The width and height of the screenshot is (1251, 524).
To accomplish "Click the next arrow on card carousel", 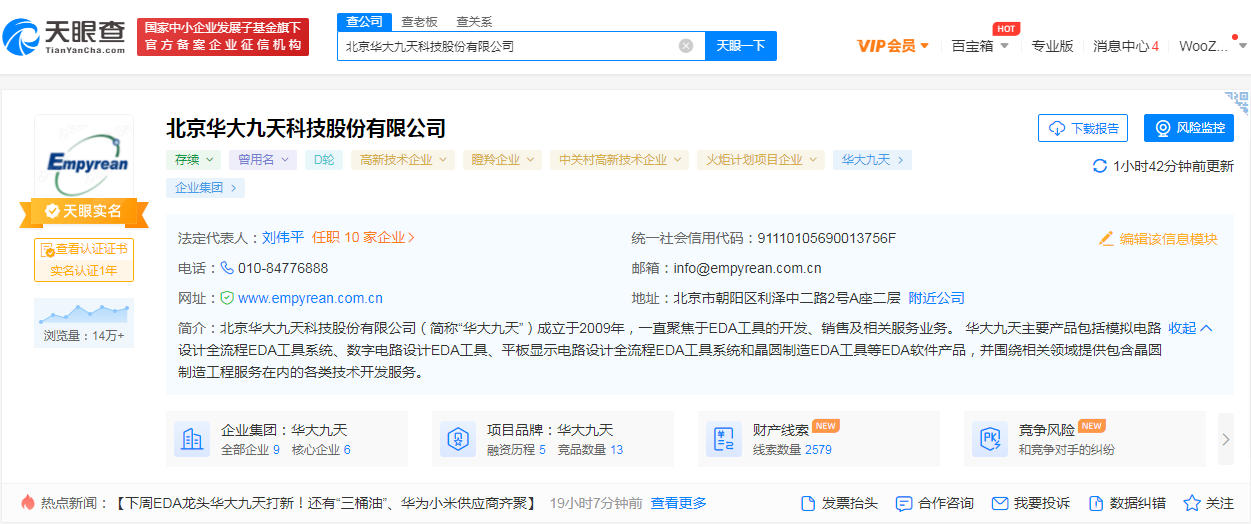I will pos(1226,439).
